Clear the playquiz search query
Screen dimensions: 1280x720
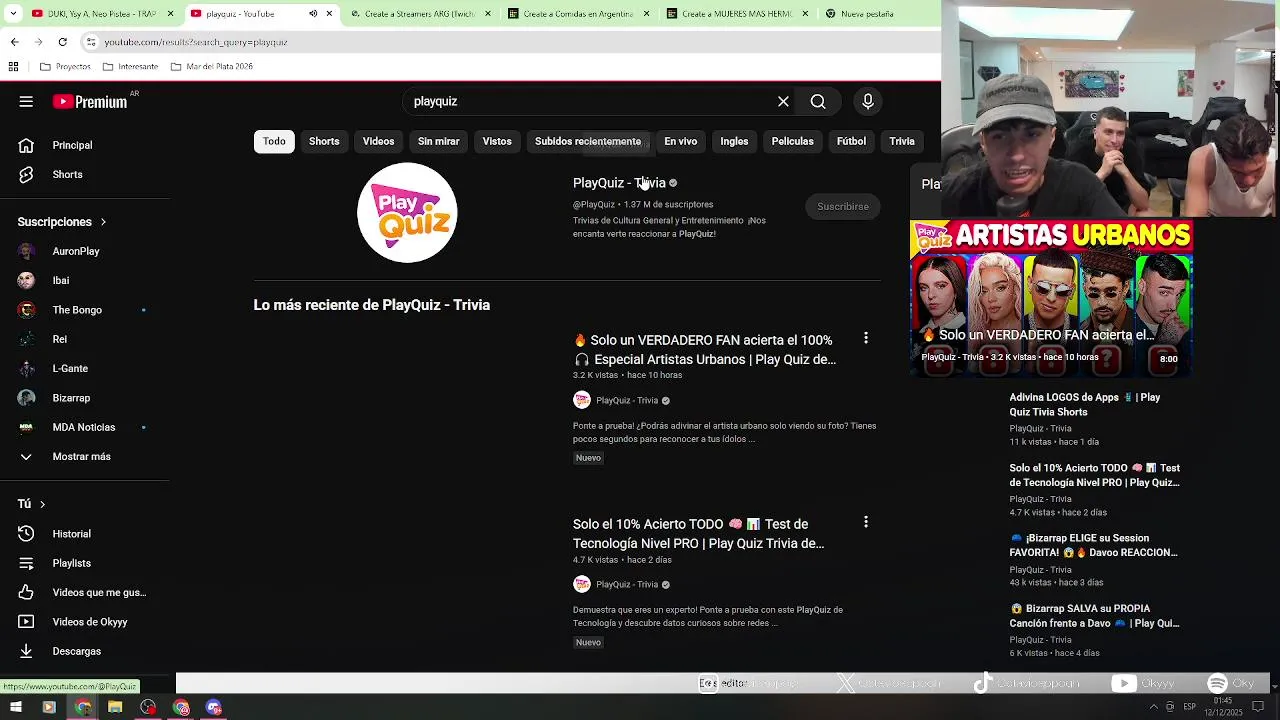[x=783, y=101]
